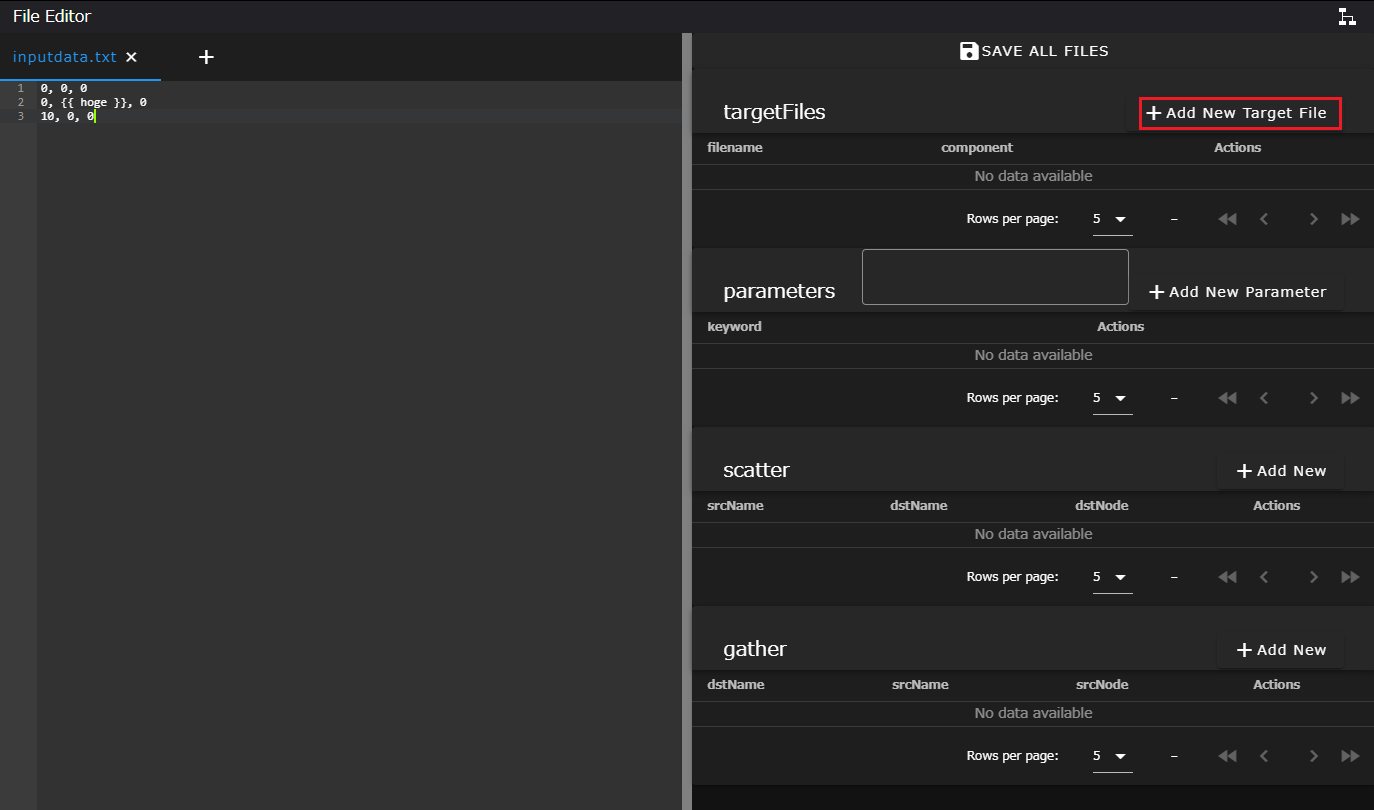Open gather rows per page dropdown
This screenshot has width=1374, height=810.
tap(1111, 756)
